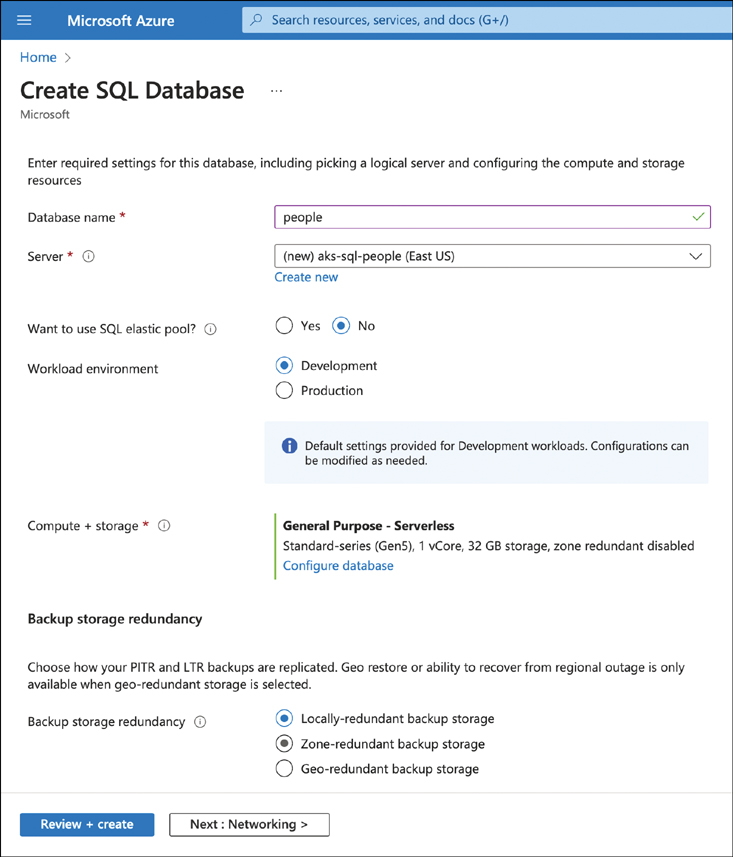Click the Create new server link
Screen dimensions: 733x857
point(306,277)
